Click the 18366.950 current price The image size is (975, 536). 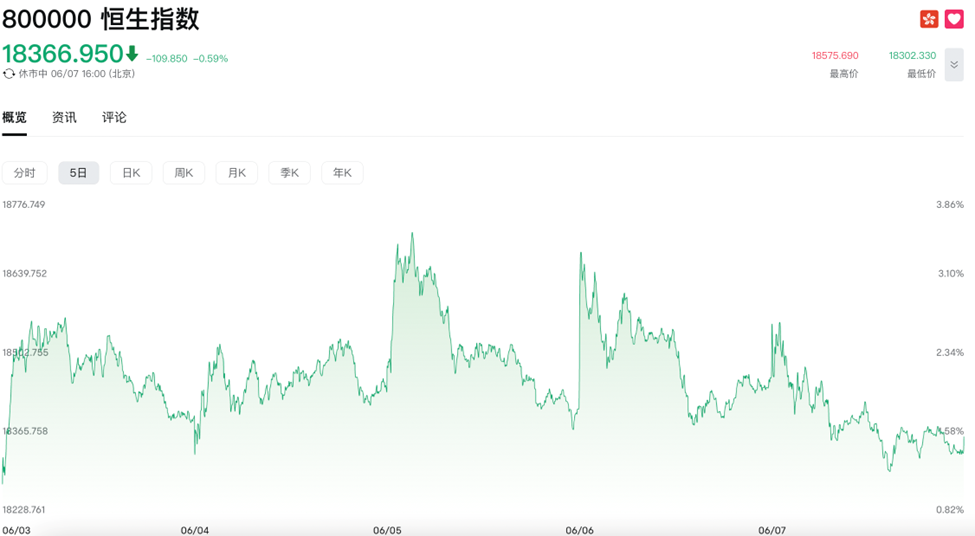click(63, 54)
